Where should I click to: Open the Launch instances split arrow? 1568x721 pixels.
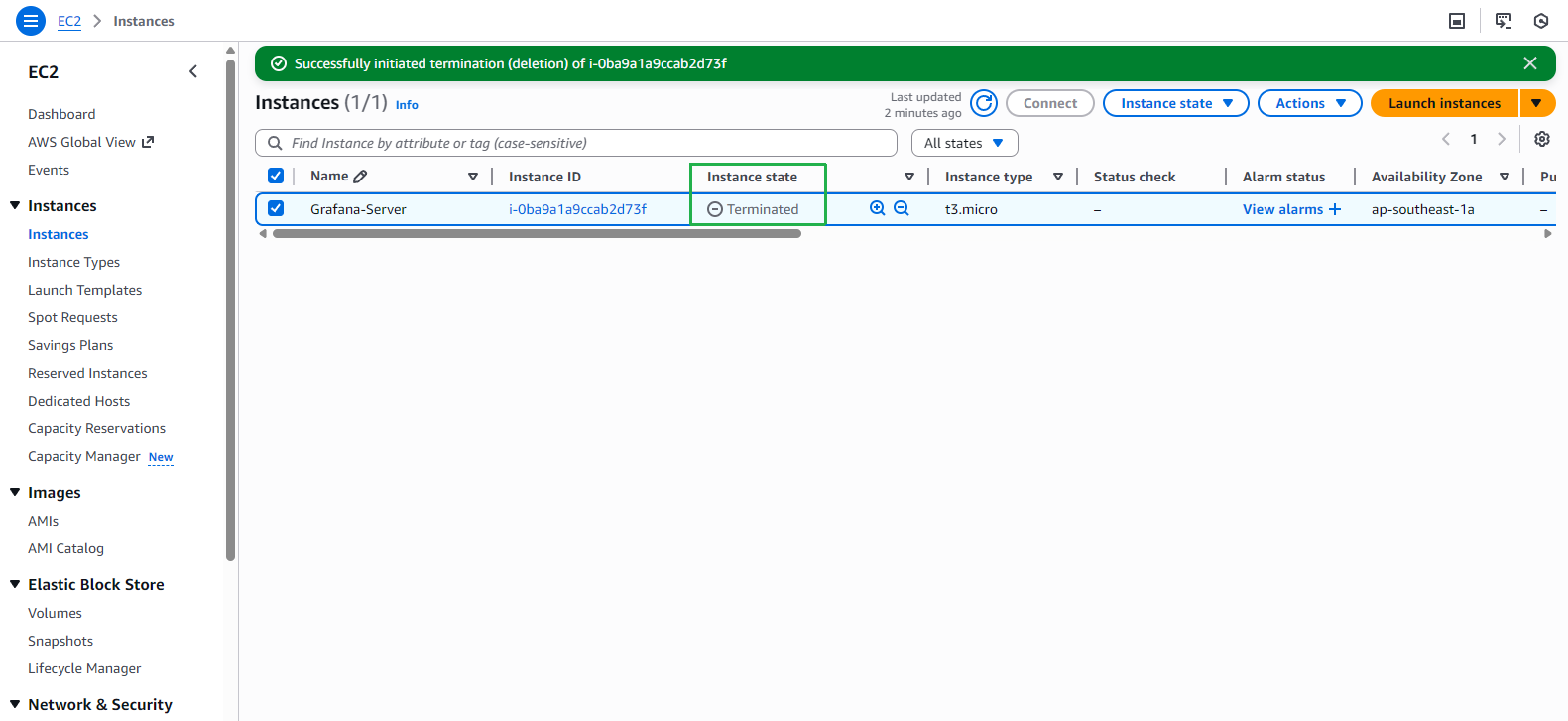pyautogui.click(x=1536, y=103)
